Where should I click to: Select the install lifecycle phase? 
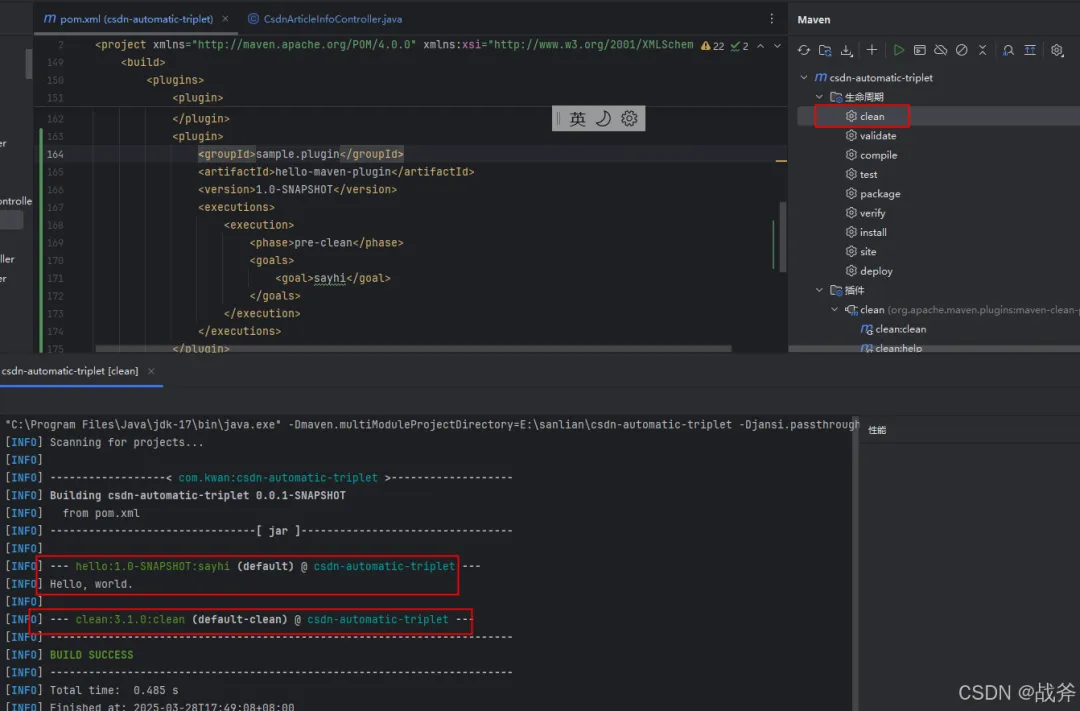click(872, 233)
